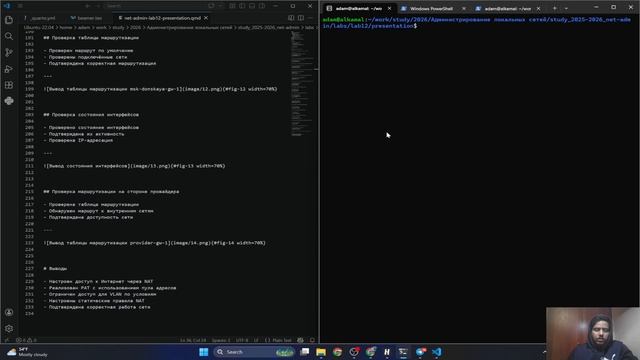This screenshot has height=360, width=640.
Task: Open the Explorer view in VS Code
Action: pyautogui.click(x=9, y=20)
